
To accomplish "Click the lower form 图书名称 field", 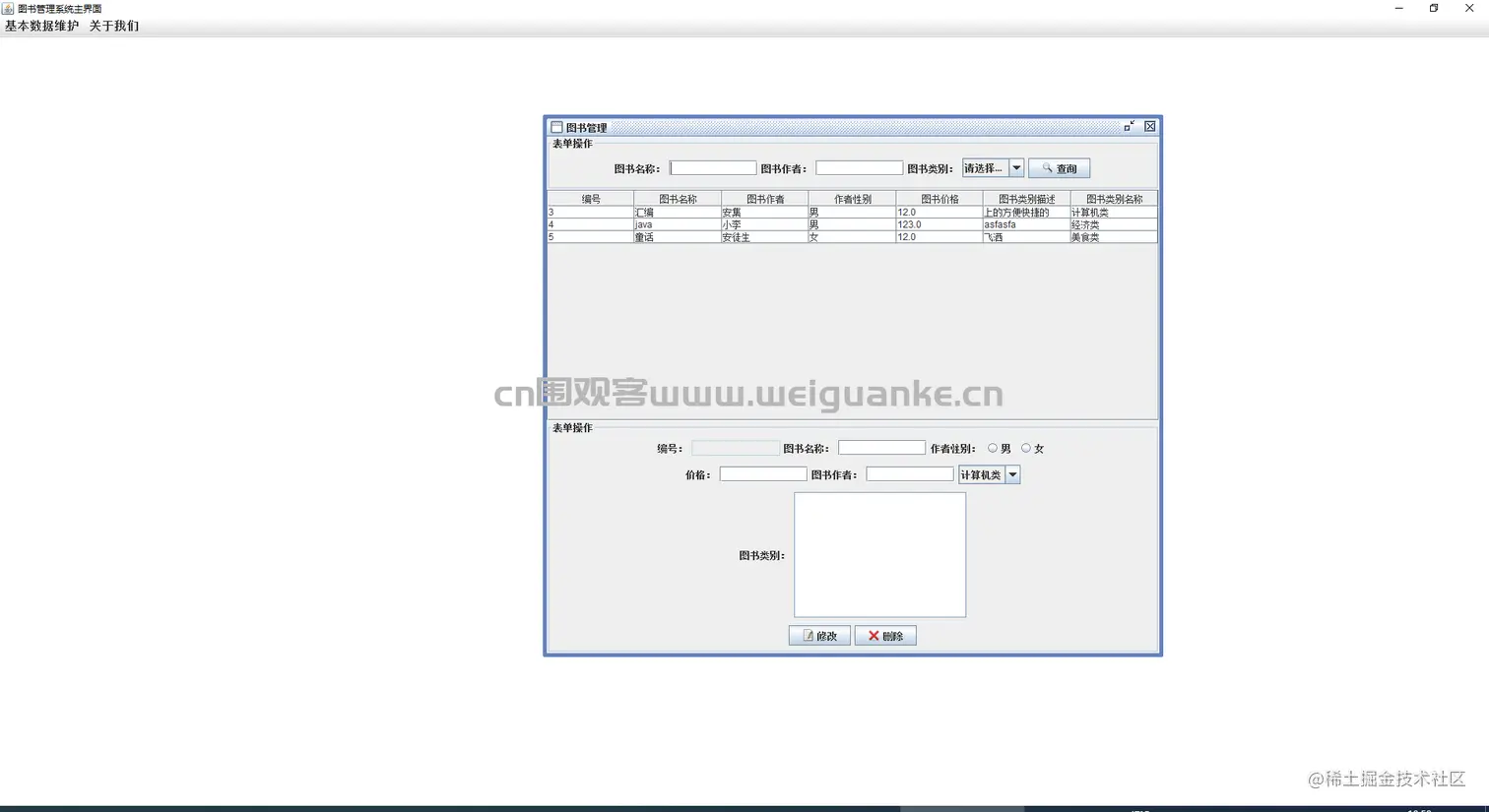I will (881, 448).
